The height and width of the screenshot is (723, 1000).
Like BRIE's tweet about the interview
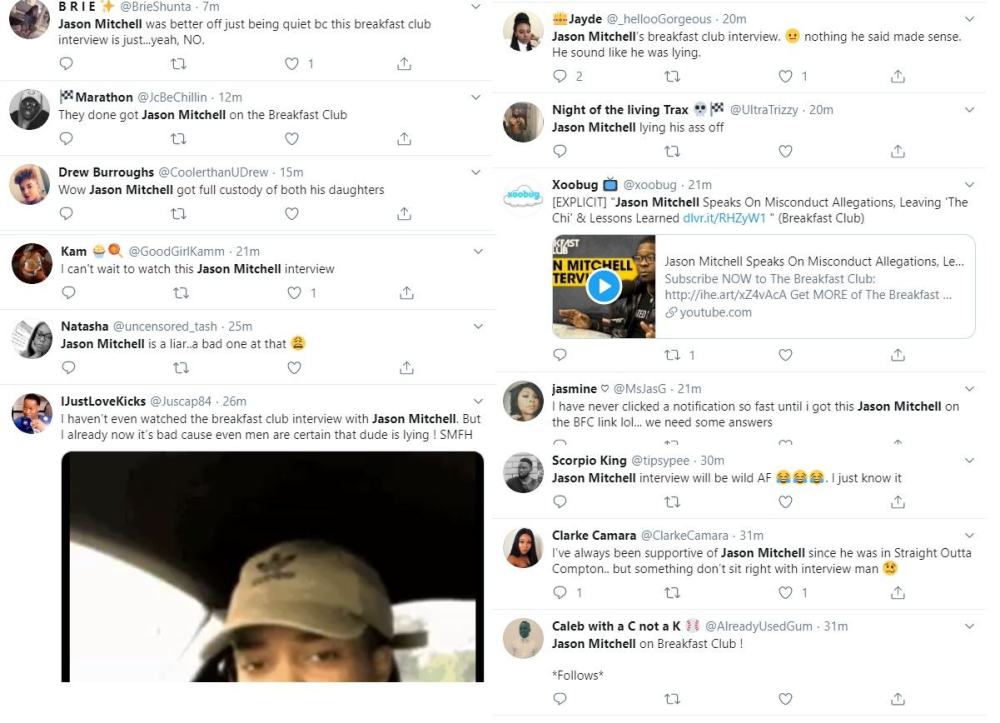293,64
